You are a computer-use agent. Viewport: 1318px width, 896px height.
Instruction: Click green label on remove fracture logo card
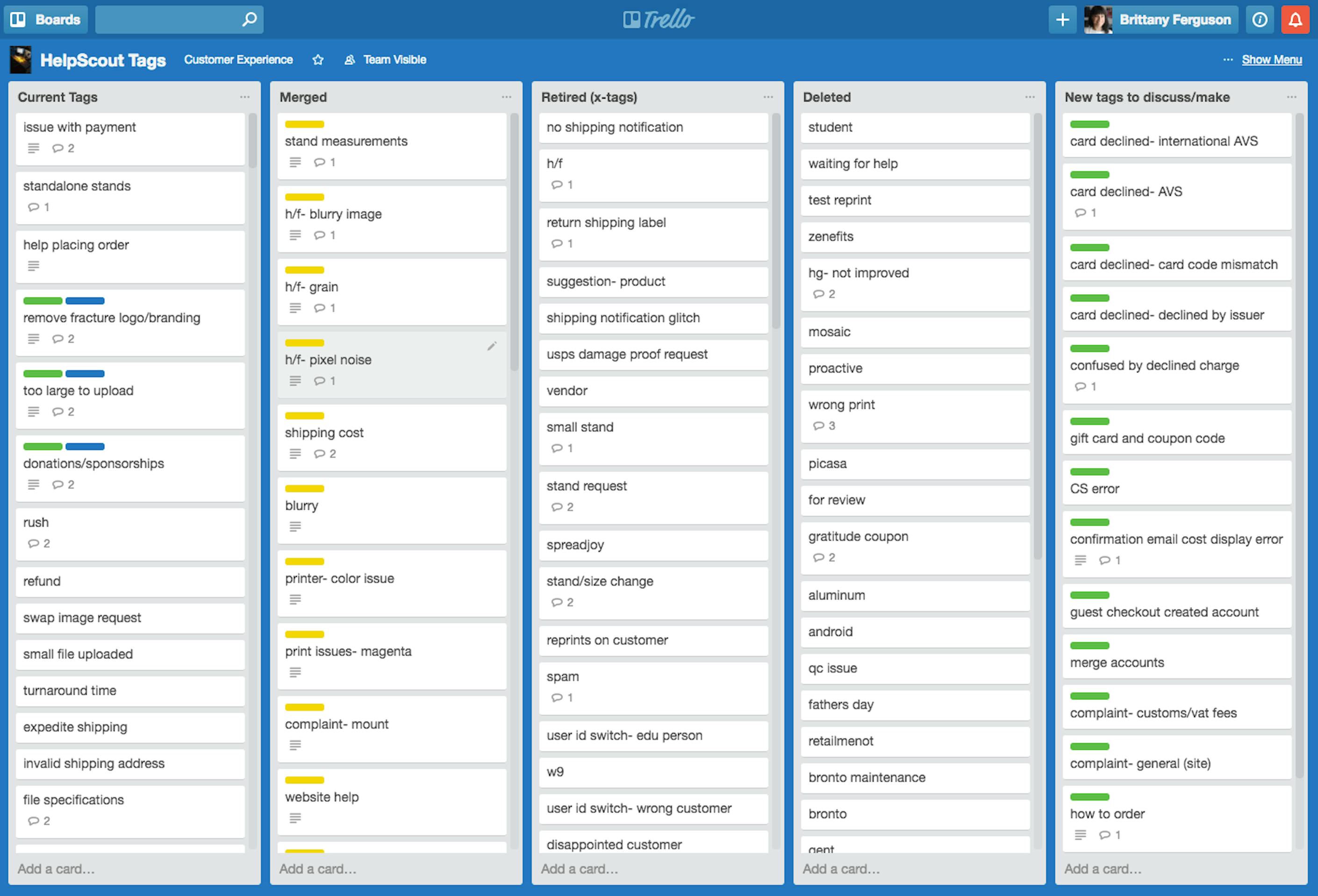coord(43,301)
